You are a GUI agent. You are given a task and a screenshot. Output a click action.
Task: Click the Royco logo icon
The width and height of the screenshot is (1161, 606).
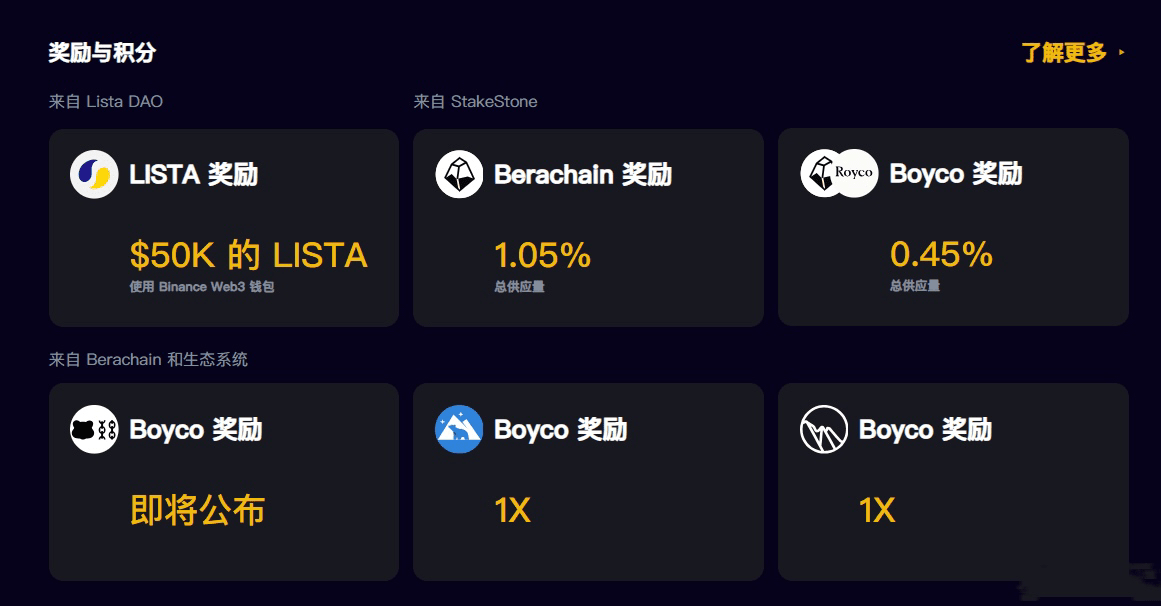click(x=854, y=173)
